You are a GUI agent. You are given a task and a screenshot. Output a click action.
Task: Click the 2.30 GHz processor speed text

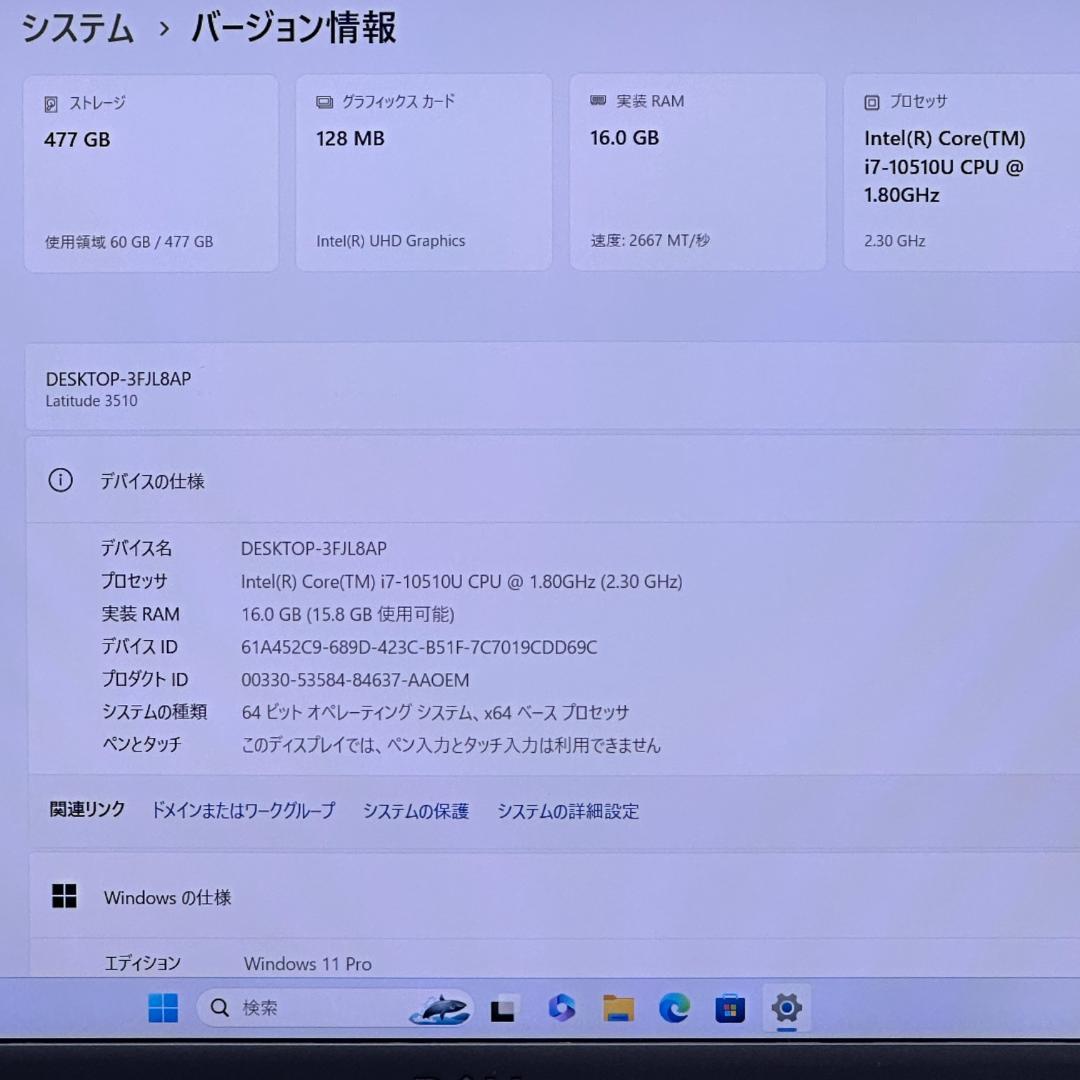click(x=894, y=240)
